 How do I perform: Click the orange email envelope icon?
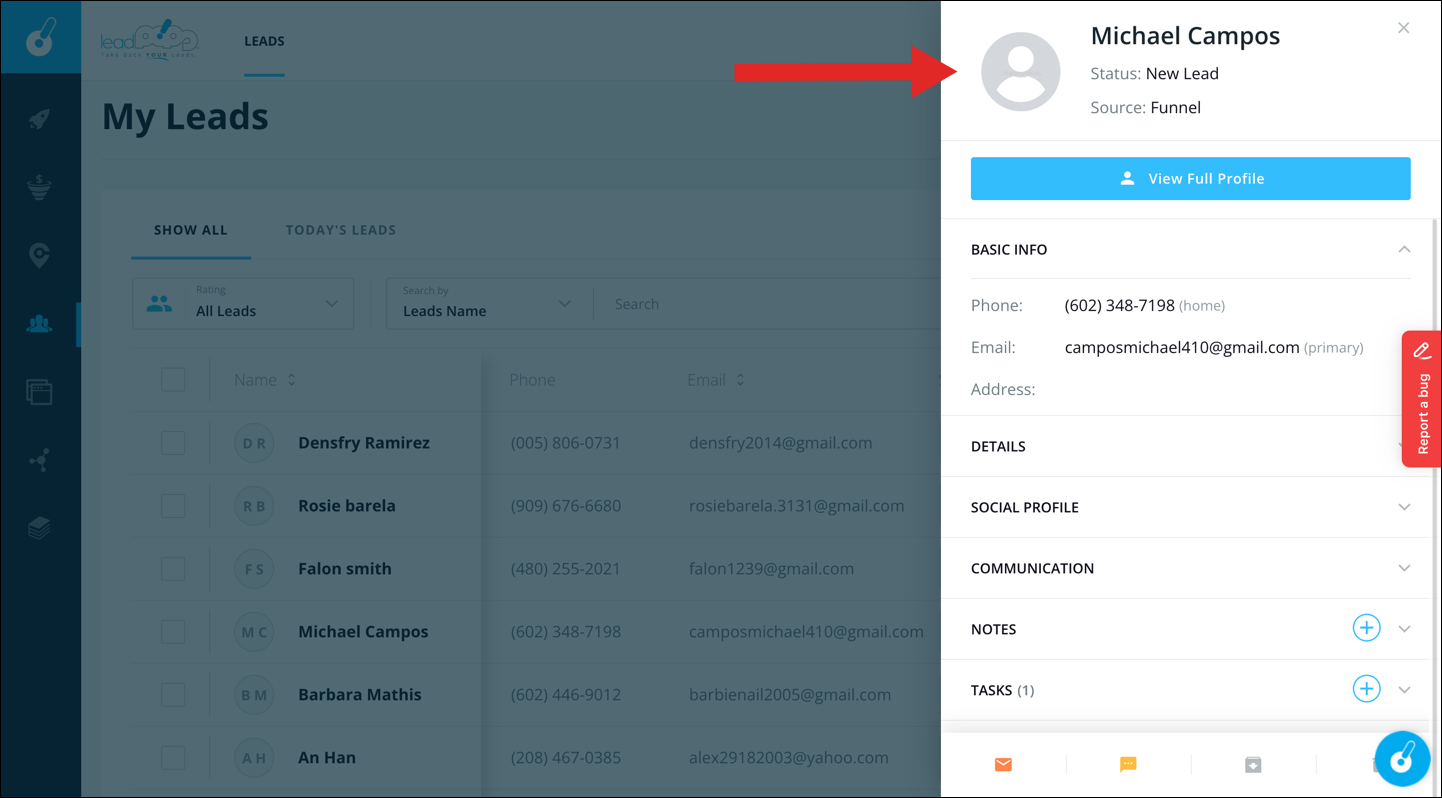(x=1003, y=765)
